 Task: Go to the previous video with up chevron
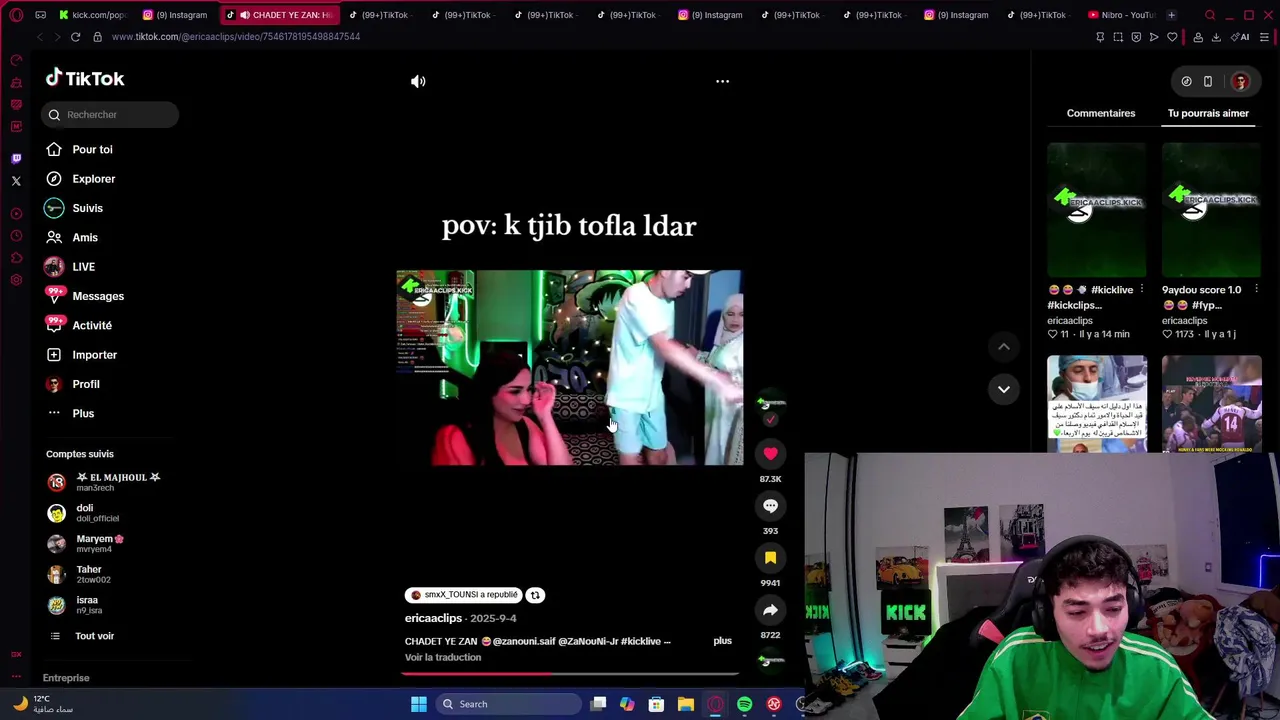1003,346
